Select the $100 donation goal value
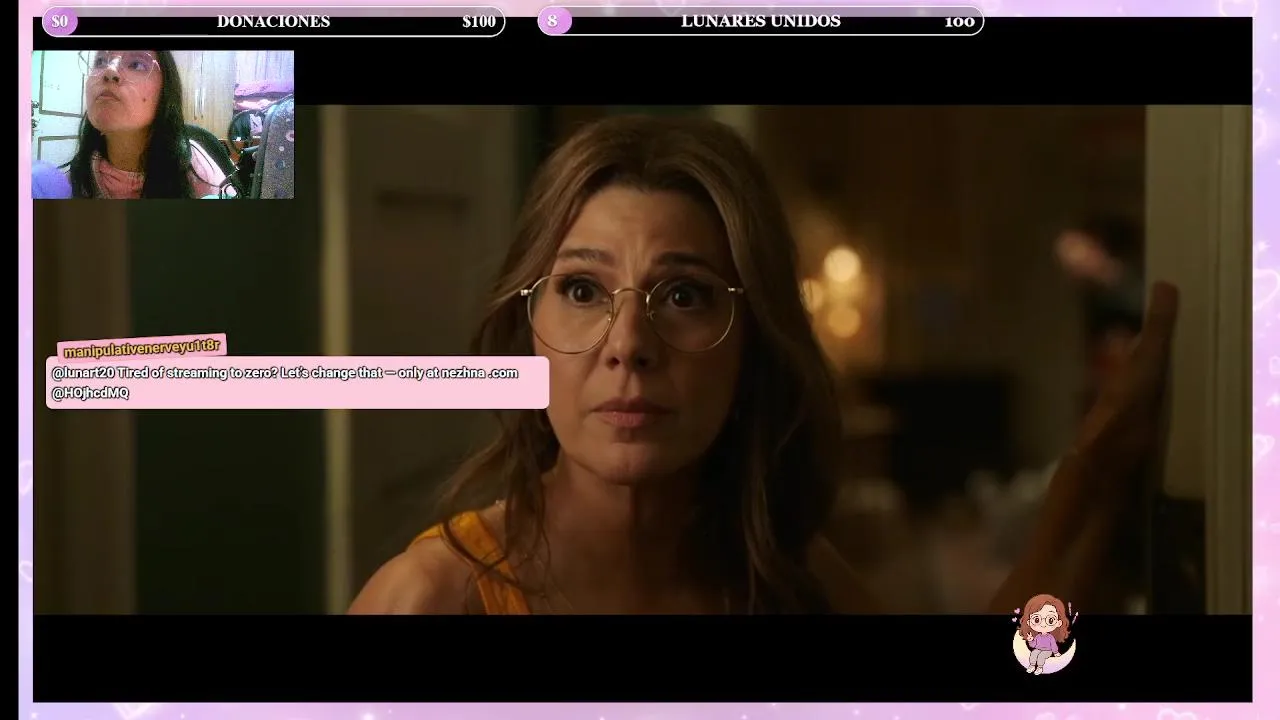 point(479,22)
